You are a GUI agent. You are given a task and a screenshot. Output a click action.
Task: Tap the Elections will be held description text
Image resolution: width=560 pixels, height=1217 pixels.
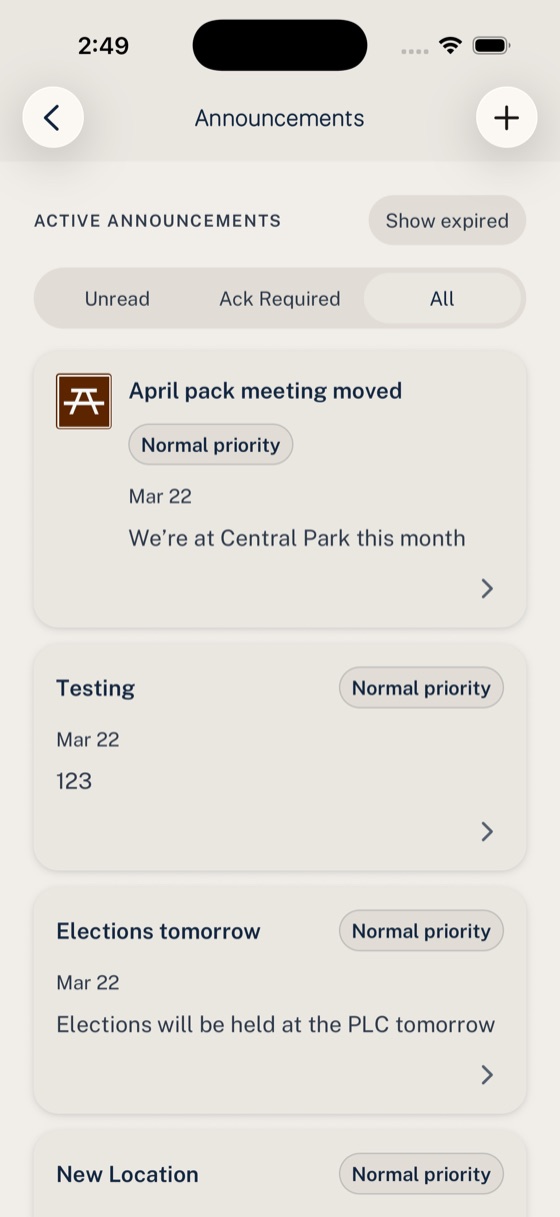(x=276, y=1024)
